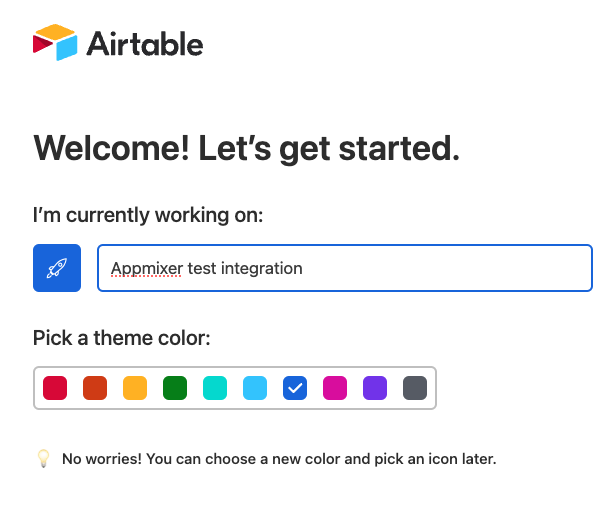610x528 pixels.
Task: Click the "No worries!" hint text
Action: coord(279,460)
